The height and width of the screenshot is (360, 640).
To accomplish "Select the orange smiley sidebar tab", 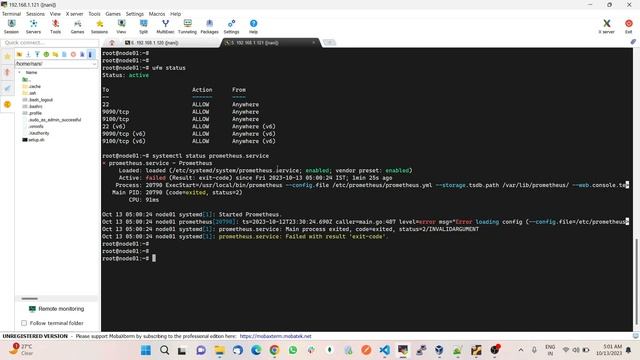I will point(7,104).
